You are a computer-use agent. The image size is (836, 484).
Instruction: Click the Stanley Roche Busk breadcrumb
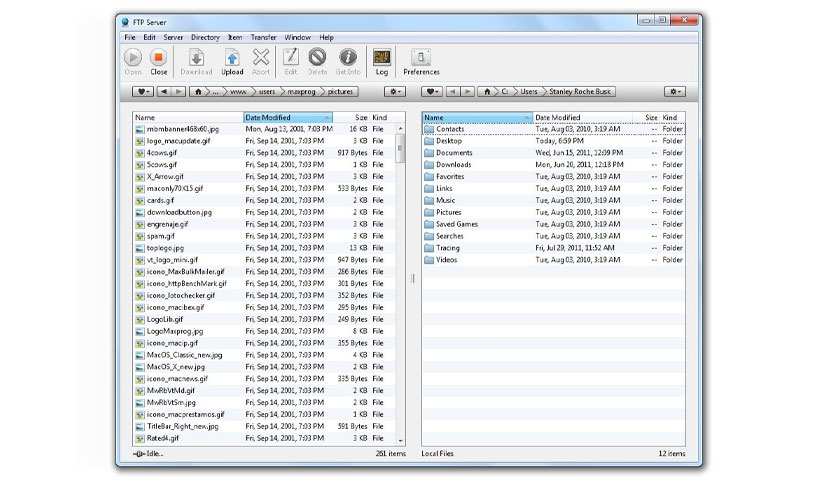[x=580, y=92]
